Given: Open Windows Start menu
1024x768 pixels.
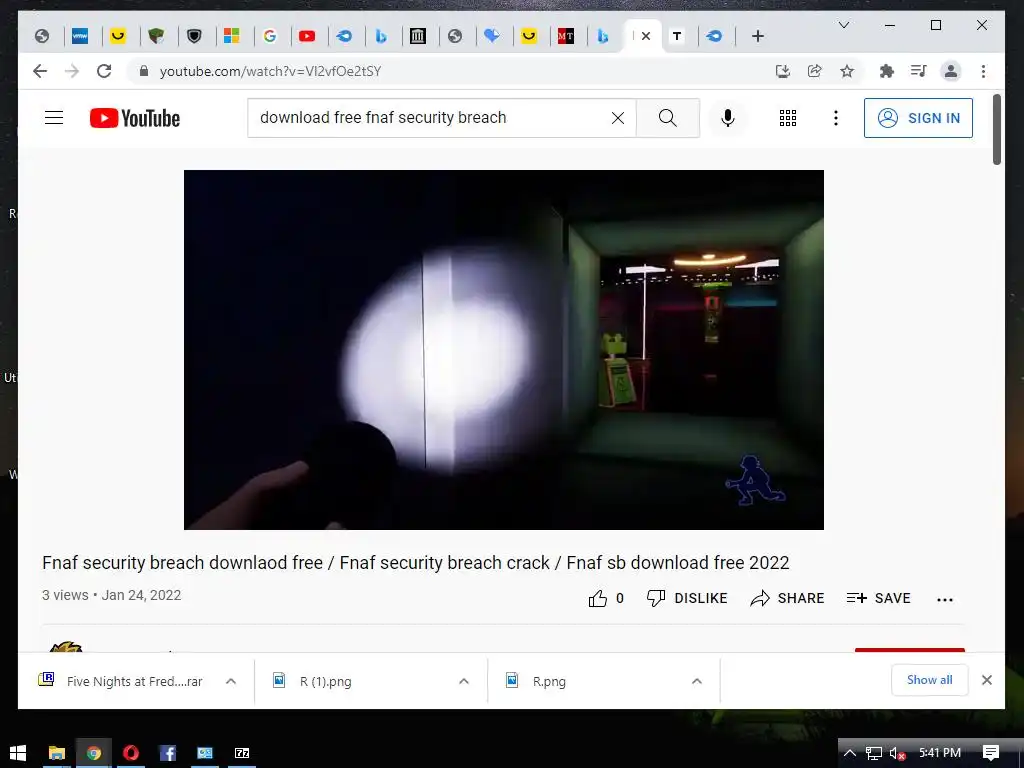Looking at the screenshot, I should click(18, 753).
